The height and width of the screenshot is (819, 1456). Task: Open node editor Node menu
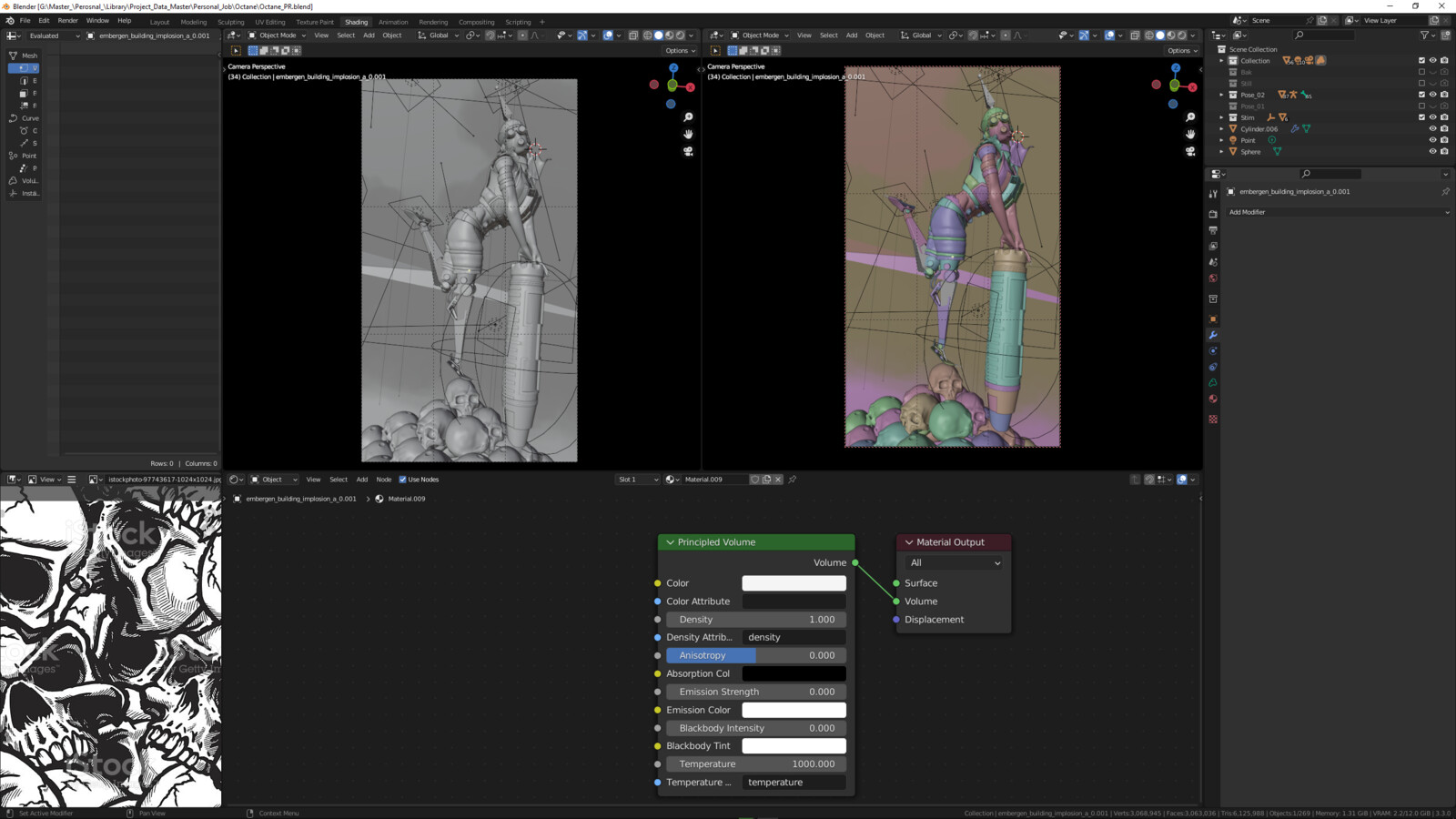(384, 480)
